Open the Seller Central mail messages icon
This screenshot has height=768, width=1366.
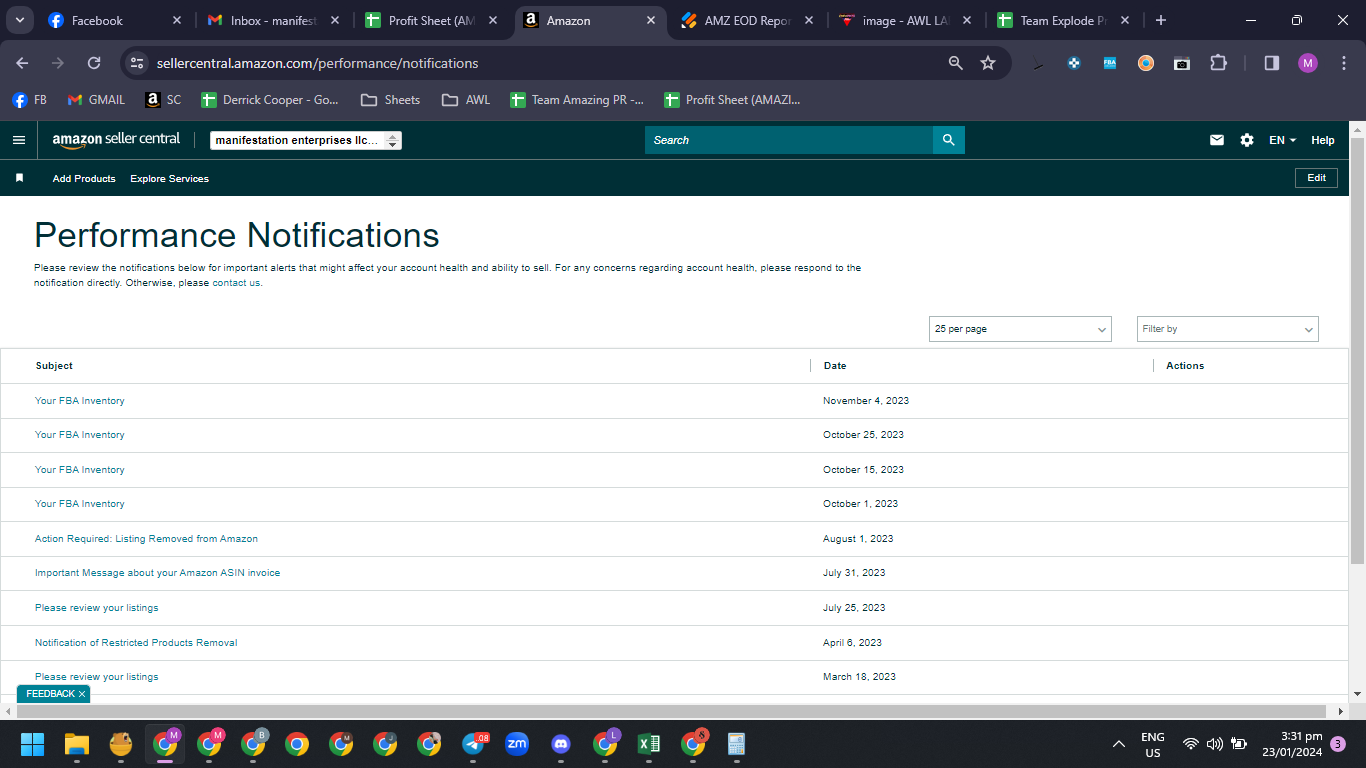pos(1217,140)
